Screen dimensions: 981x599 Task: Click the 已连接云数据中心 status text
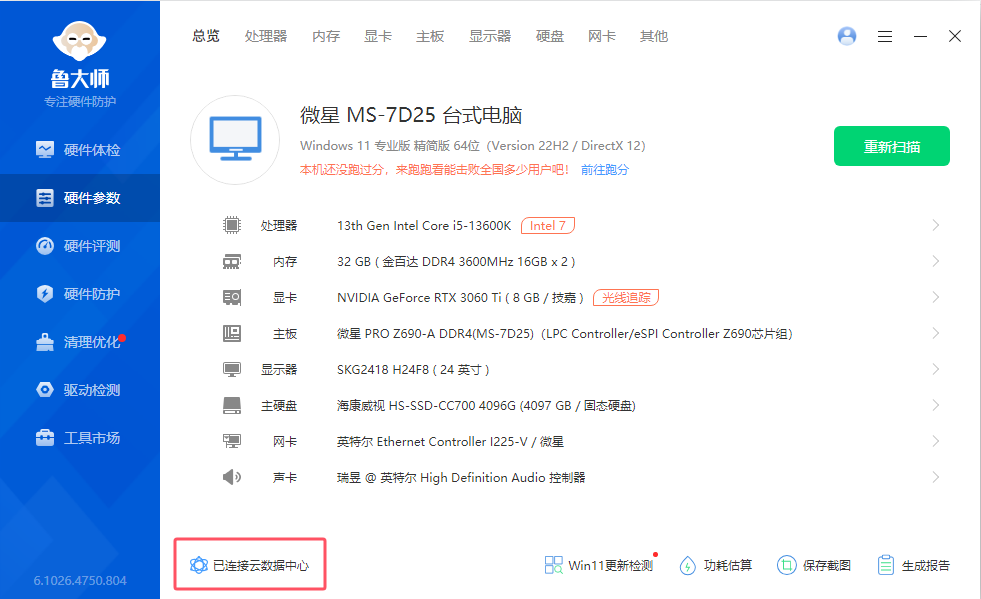[261, 566]
